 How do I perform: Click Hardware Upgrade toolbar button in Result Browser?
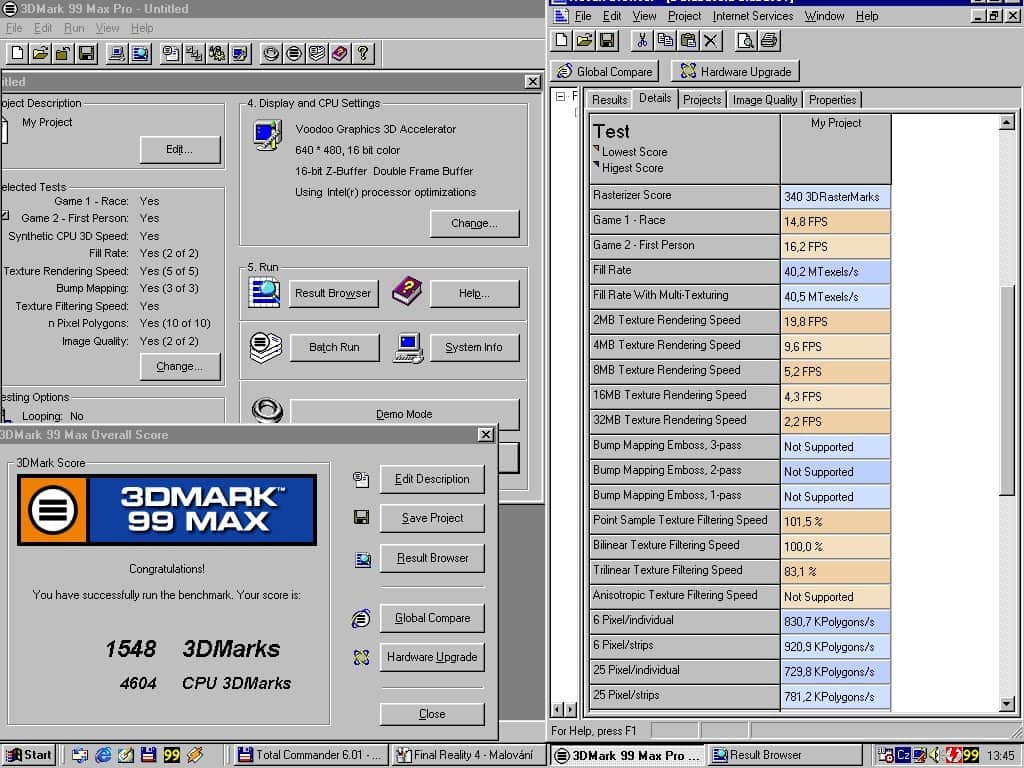click(x=735, y=71)
